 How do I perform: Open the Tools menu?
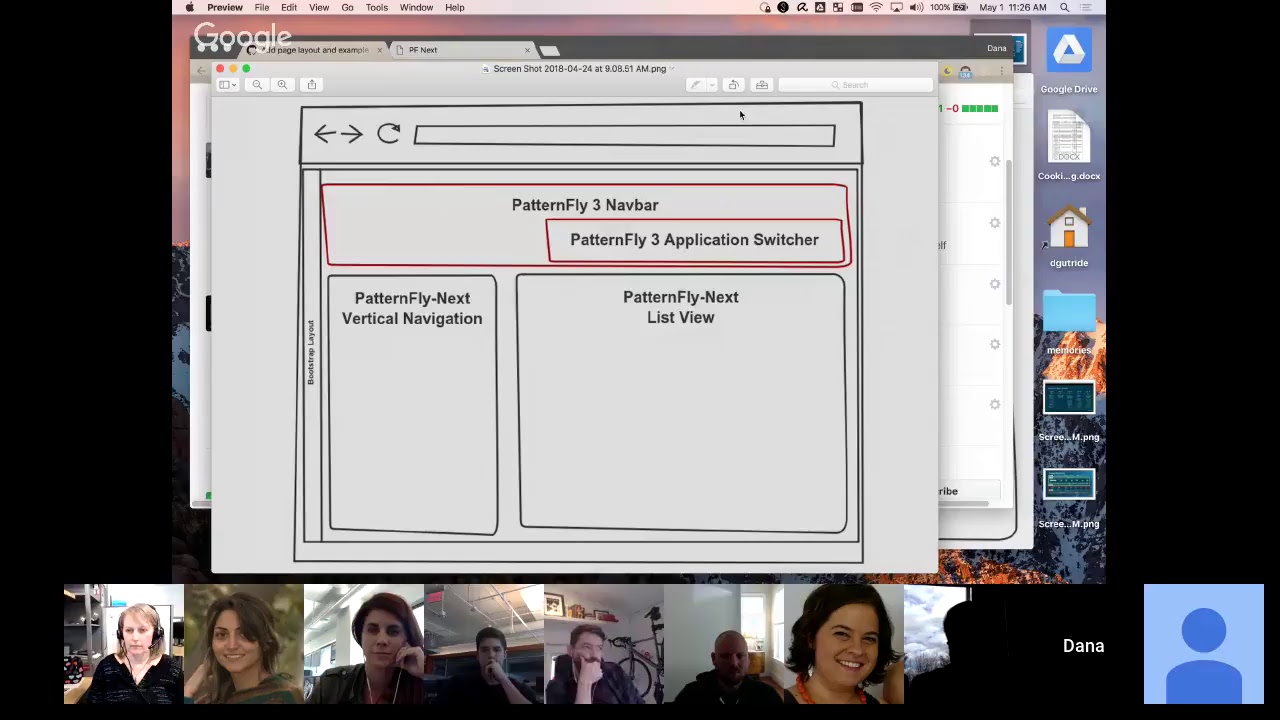coord(376,7)
